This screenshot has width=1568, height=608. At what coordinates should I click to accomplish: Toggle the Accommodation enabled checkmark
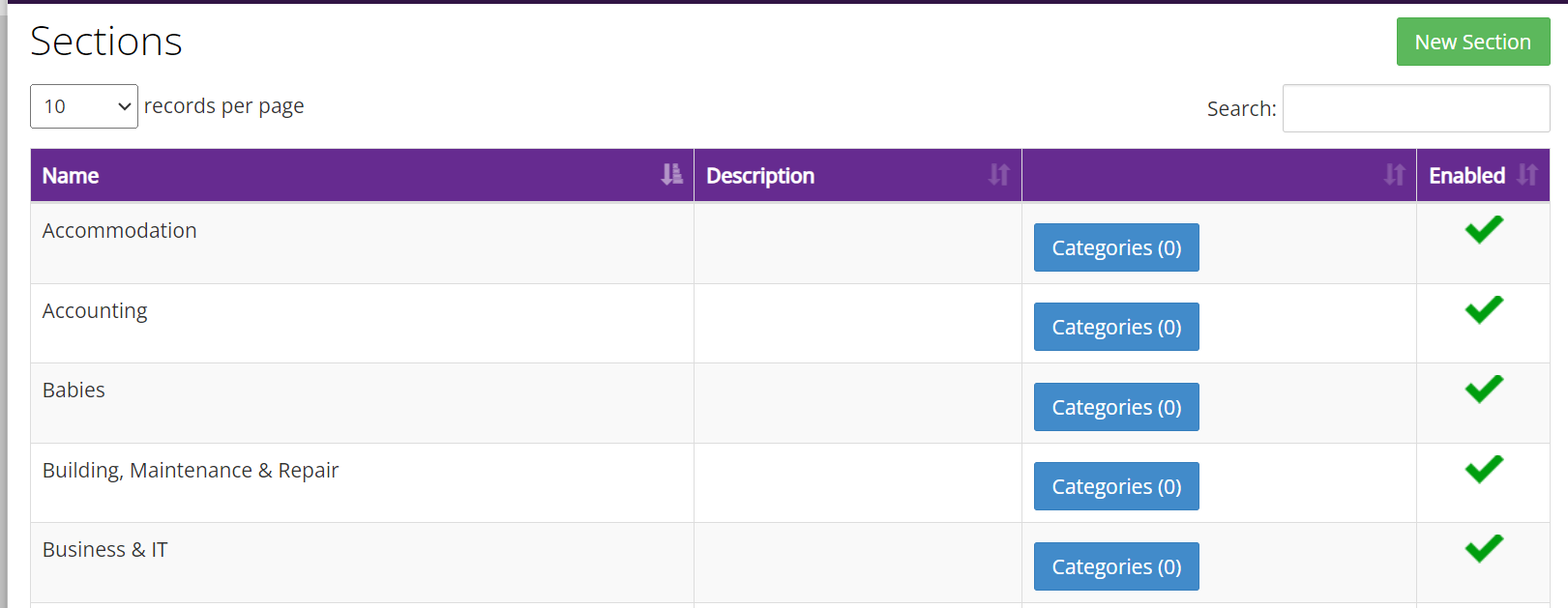[x=1483, y=230]
